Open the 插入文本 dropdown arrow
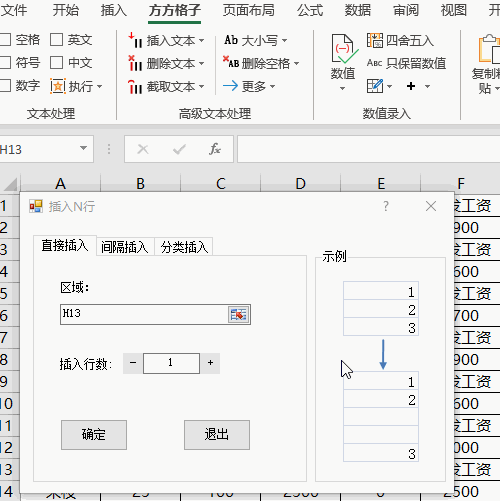The image size is (500, 501). [201, 41]
